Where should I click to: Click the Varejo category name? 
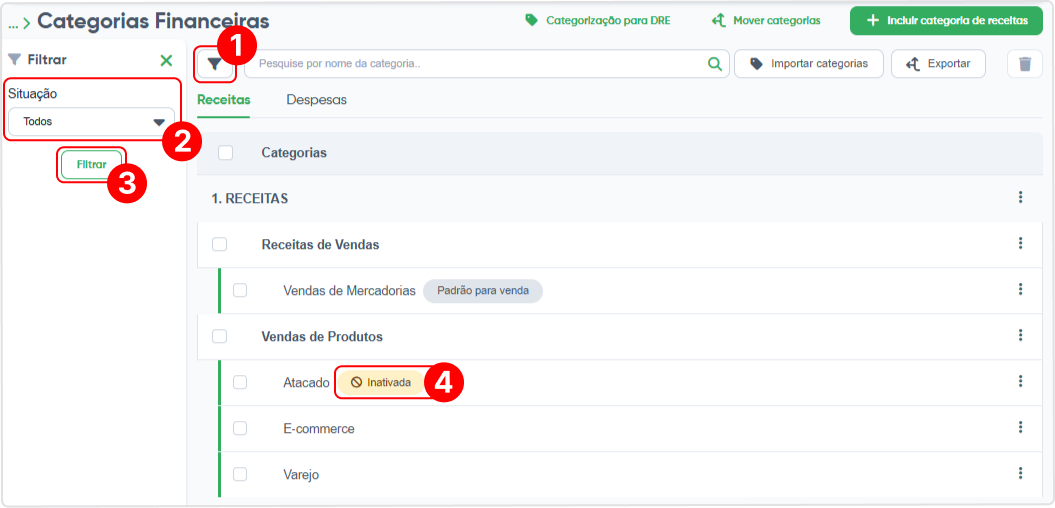click(301, 474)
